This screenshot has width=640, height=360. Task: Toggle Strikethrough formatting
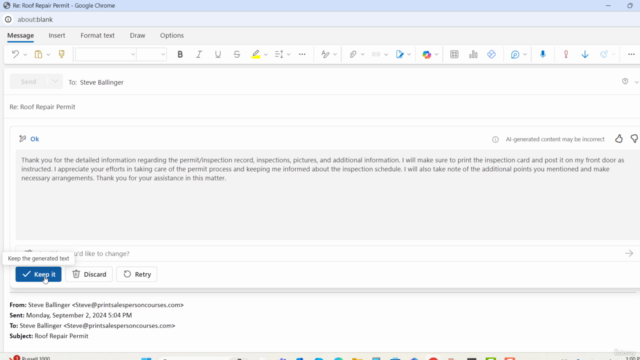point(237,54)
